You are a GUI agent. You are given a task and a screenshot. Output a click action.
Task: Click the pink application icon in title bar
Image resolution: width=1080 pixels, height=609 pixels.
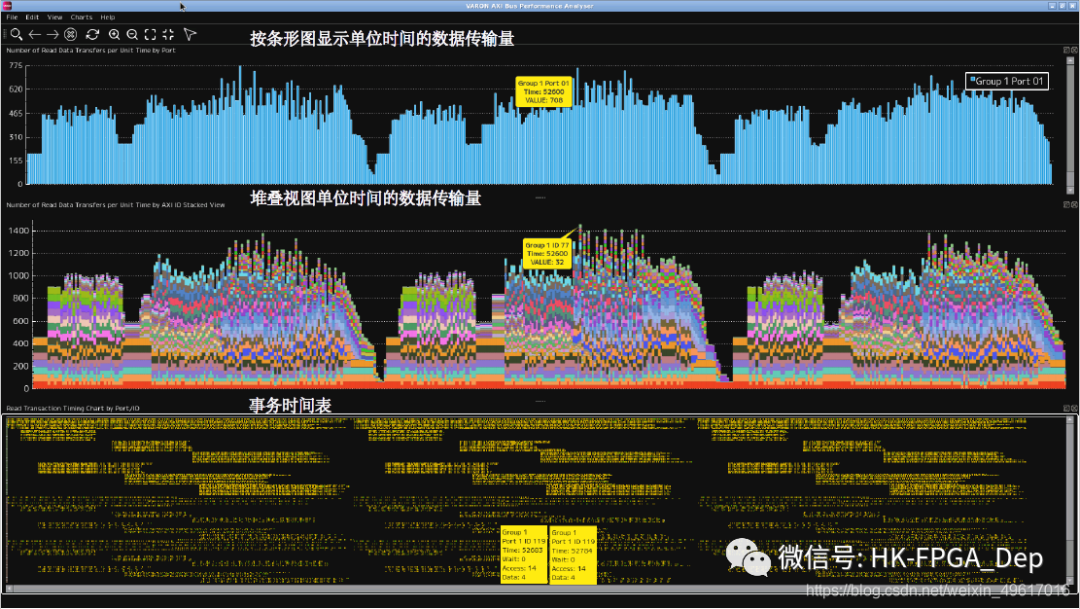7,6
